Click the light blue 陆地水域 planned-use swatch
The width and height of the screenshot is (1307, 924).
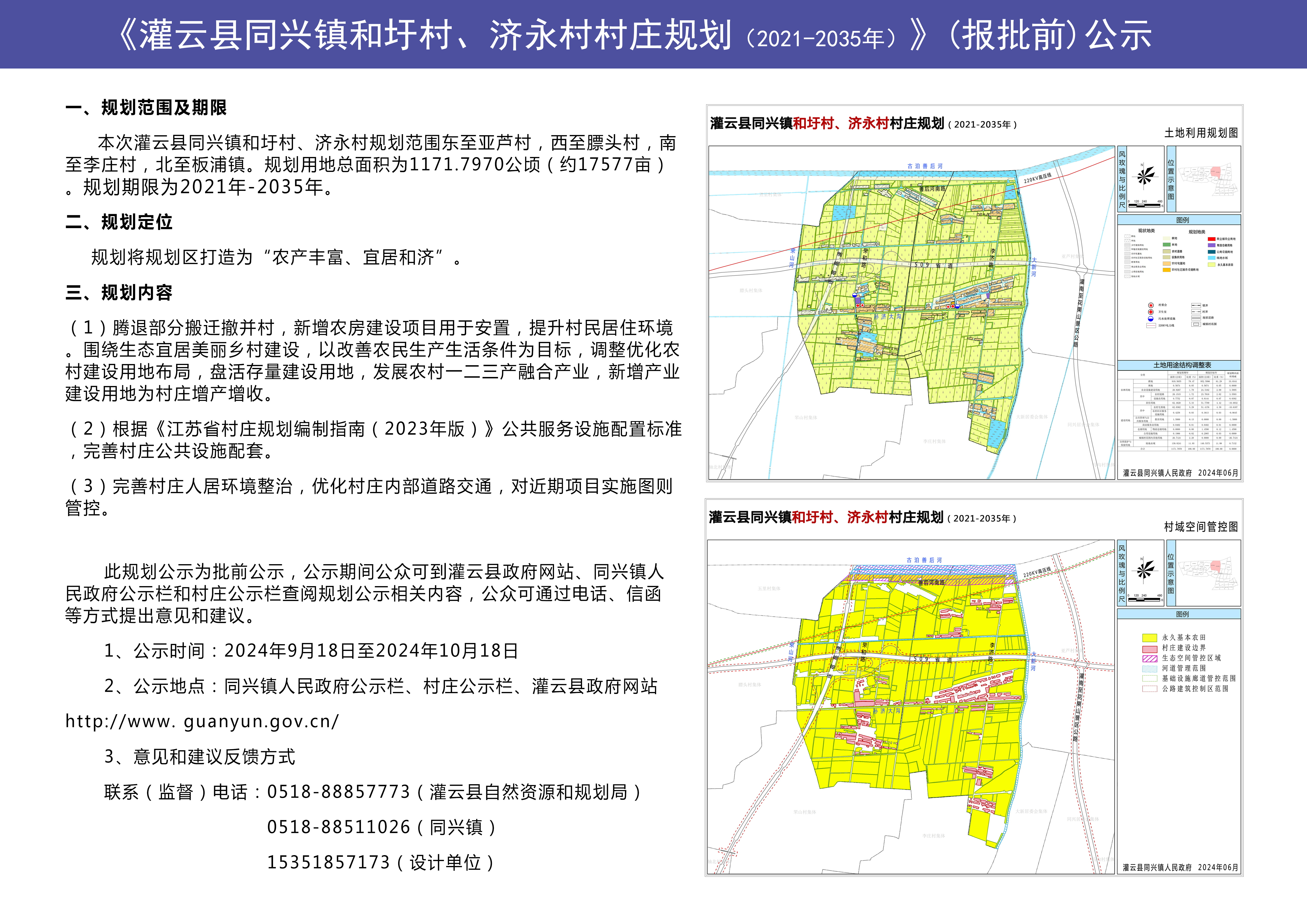pyautogui.click(x=1212, y=258)
